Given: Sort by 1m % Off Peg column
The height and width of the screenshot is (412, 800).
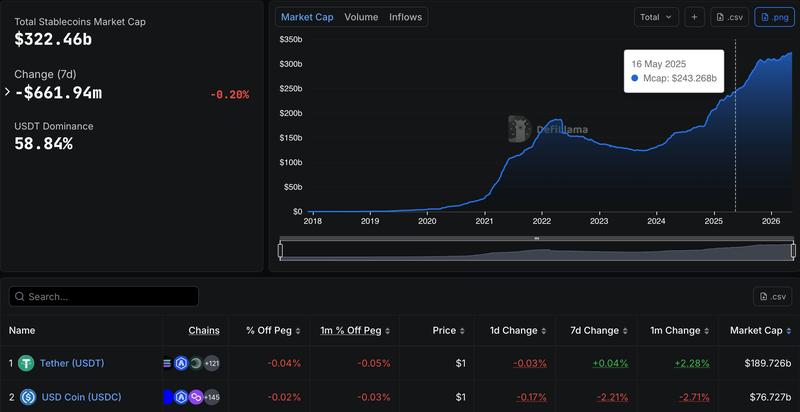Looking at the screenshot, I should click(x=355, y=330).
